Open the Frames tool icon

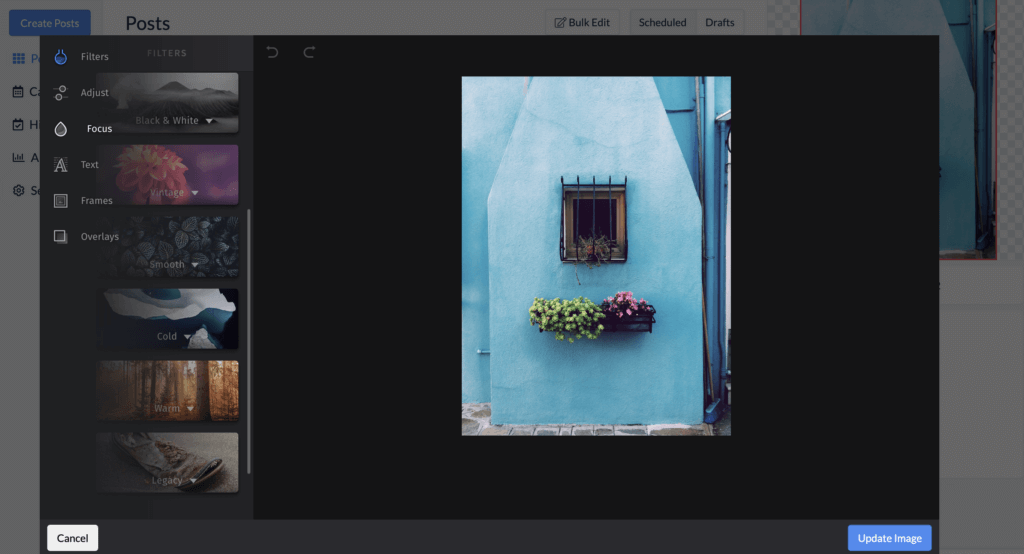point(61,201)
